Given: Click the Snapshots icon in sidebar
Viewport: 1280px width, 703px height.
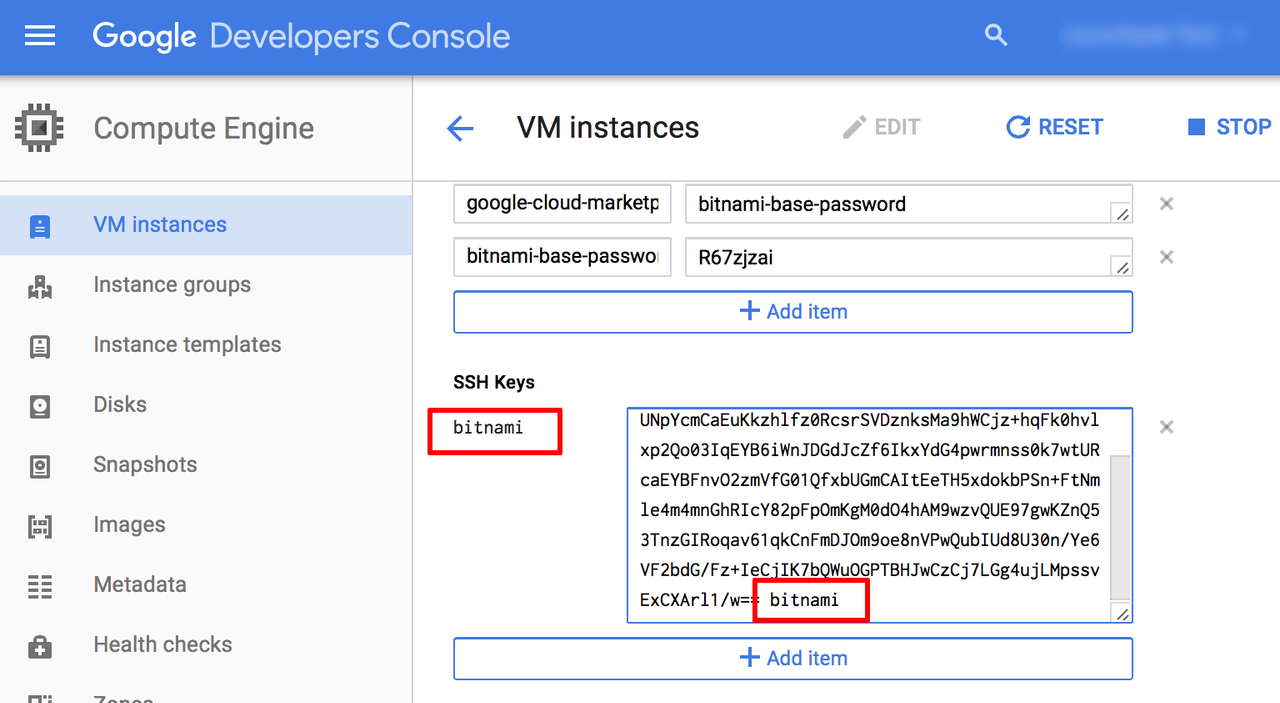Looking at the screenshot, I should [40, 466].
